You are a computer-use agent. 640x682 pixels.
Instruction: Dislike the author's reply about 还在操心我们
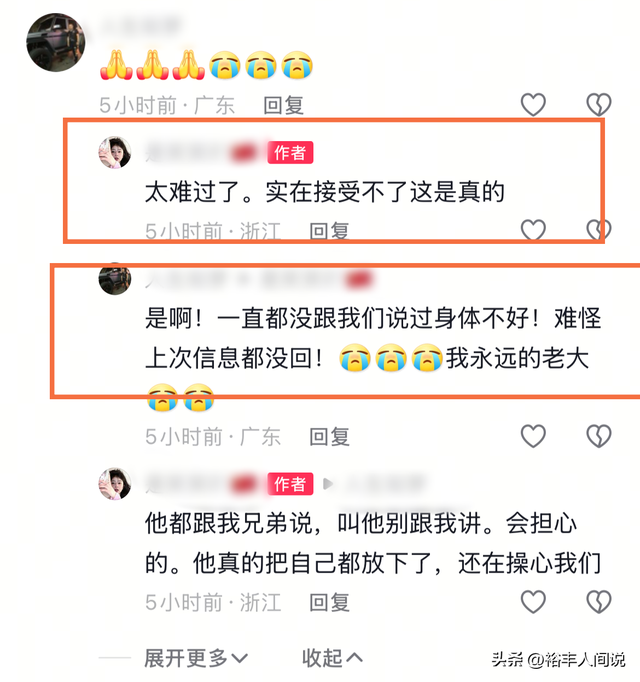[599, 602]
